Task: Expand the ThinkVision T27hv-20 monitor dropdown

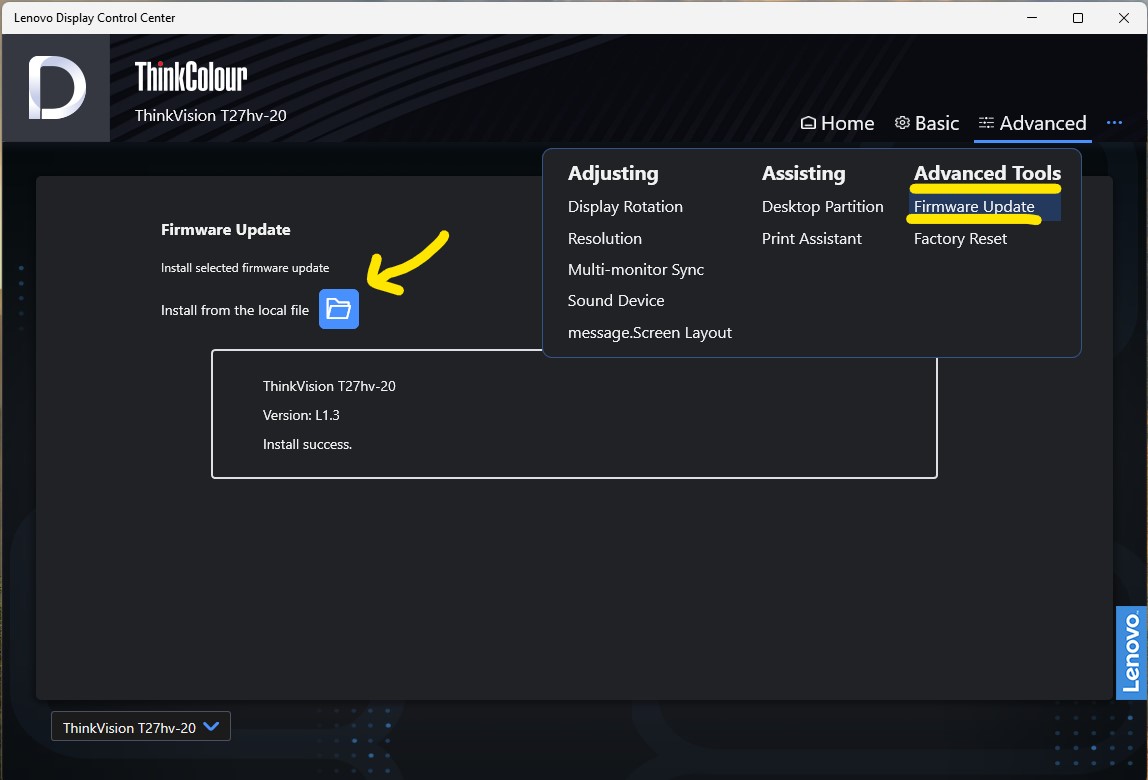Action: click(141, 727)
